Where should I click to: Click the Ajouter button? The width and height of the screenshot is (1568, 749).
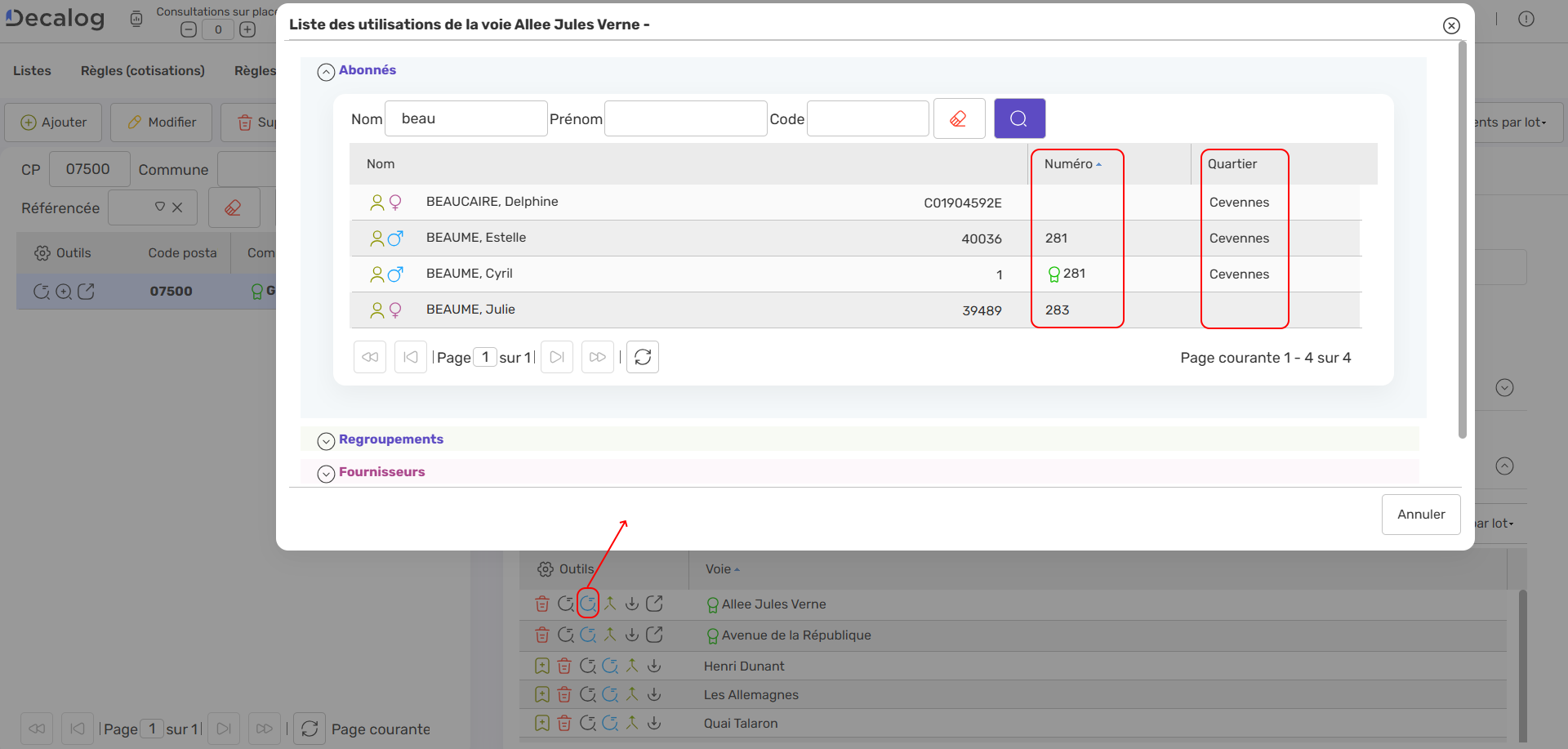pos(54,123)
